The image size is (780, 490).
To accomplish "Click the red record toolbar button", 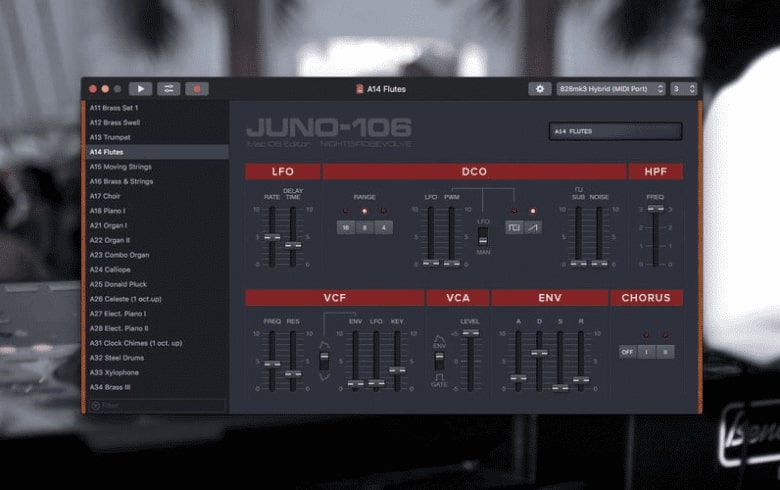I will click(x=197, y=89).
